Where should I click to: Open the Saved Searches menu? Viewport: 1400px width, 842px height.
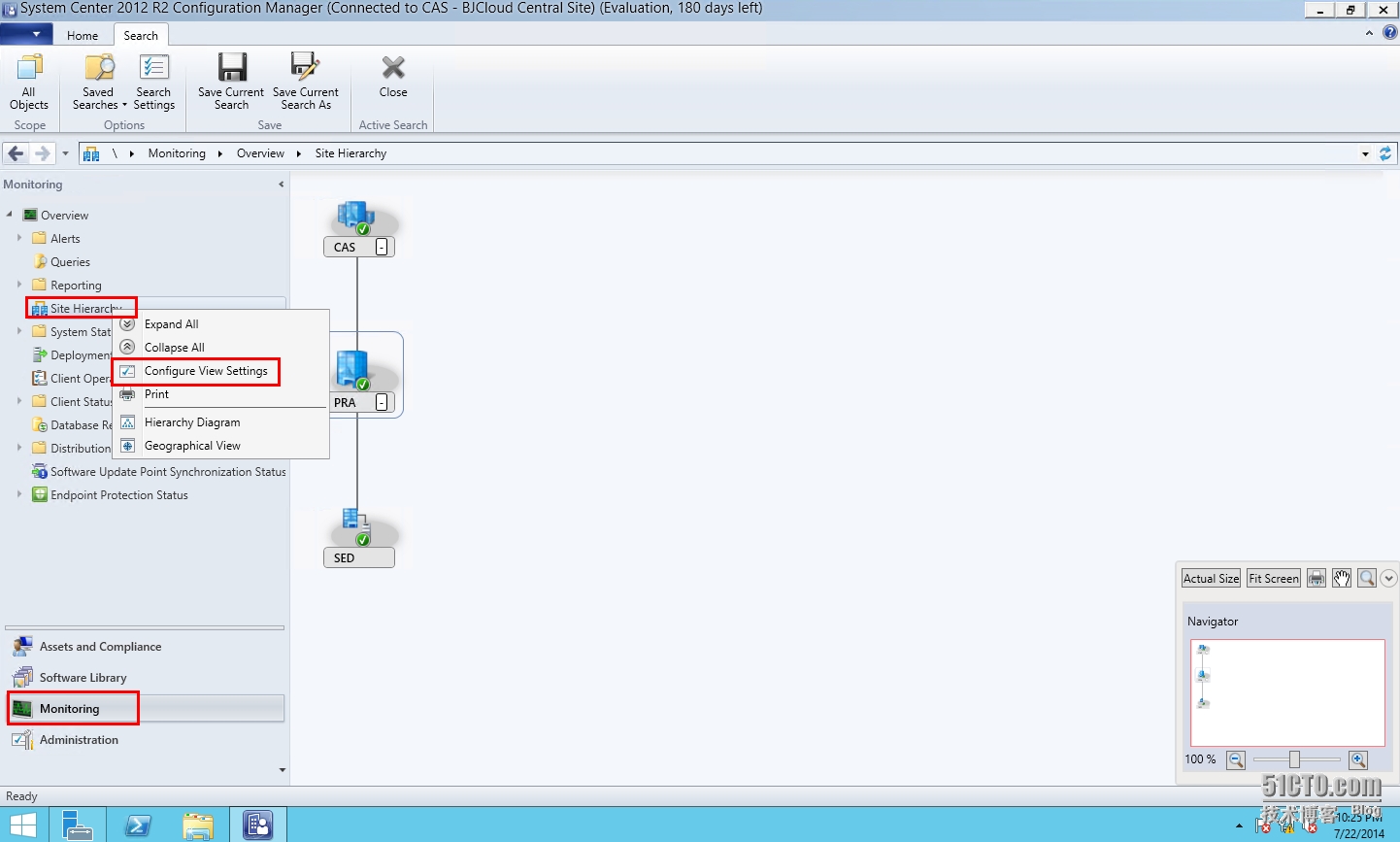99,82
